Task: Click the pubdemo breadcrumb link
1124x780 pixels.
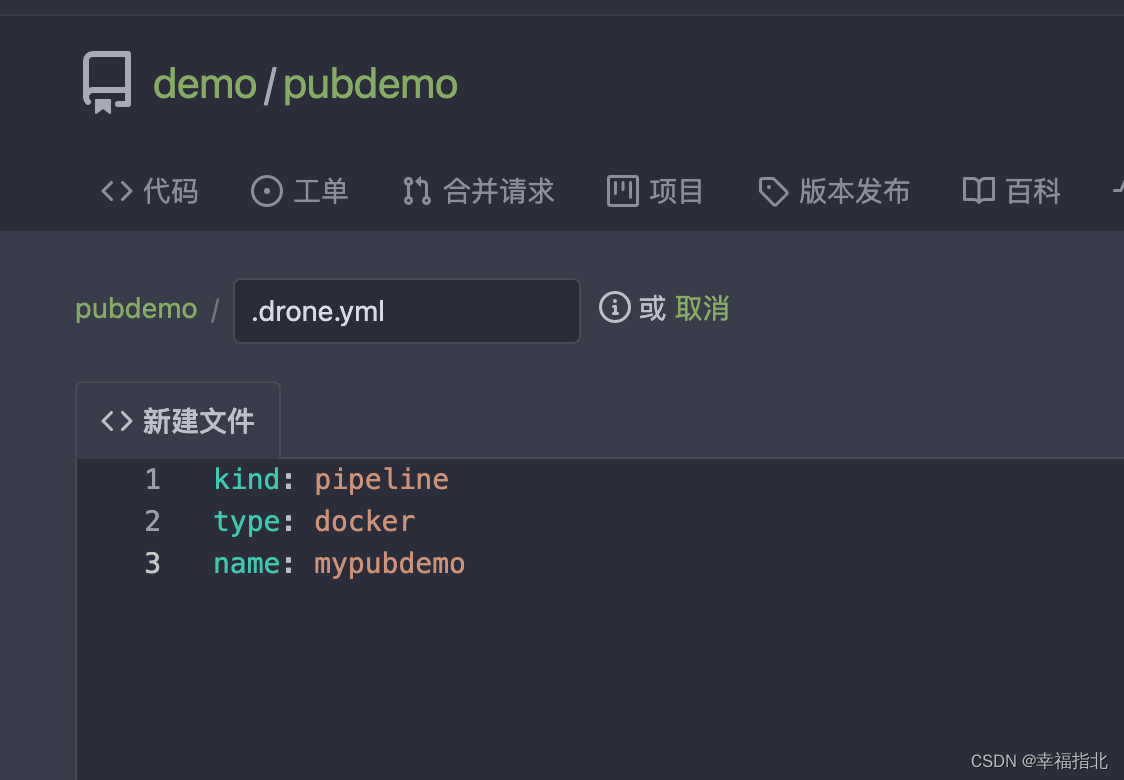Action: 136,309
